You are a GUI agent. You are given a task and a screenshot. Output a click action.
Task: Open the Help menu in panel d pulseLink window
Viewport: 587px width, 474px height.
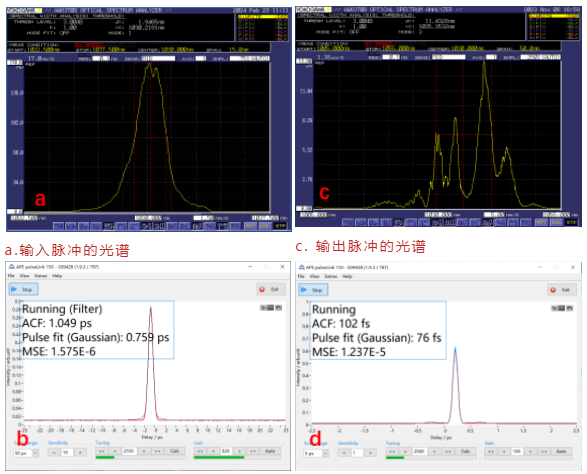(x=347, y=276)
